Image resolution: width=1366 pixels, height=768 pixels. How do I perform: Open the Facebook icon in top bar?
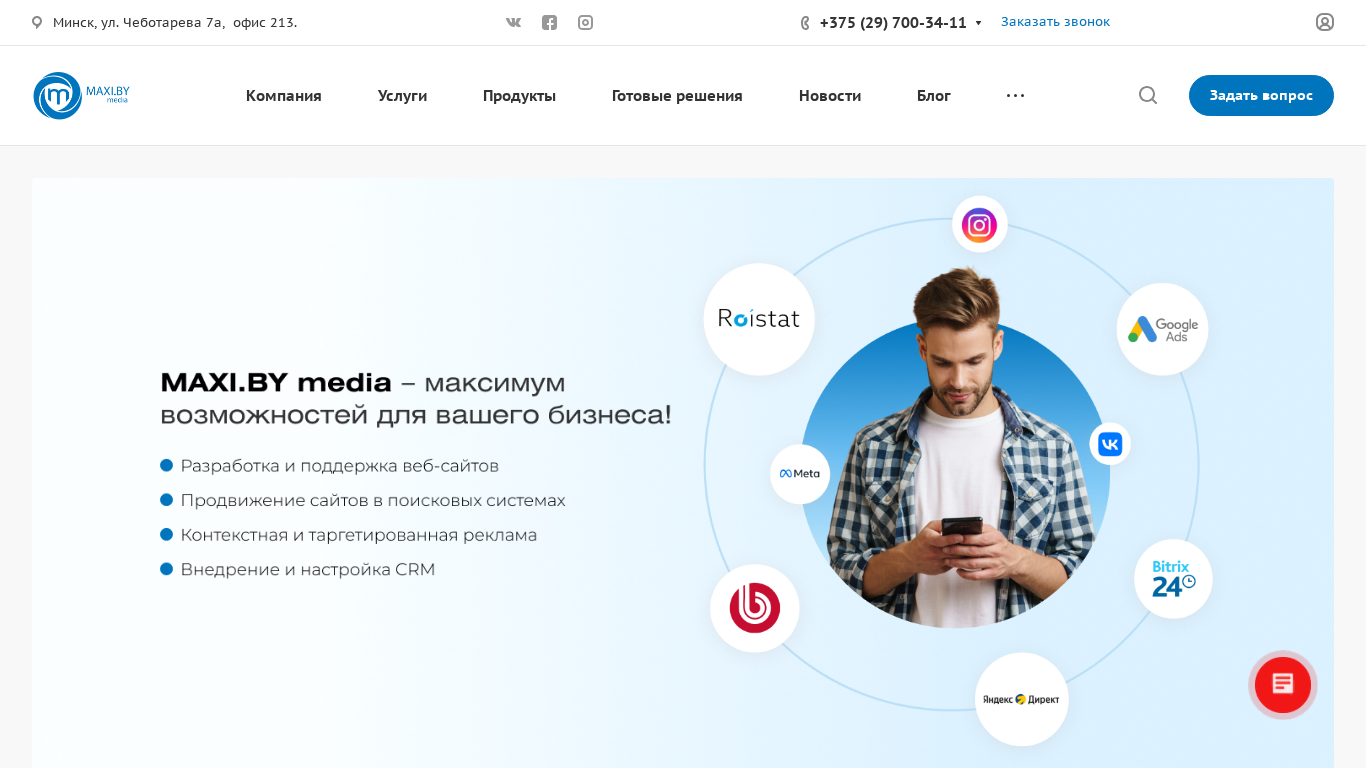[x=549, y=22]
